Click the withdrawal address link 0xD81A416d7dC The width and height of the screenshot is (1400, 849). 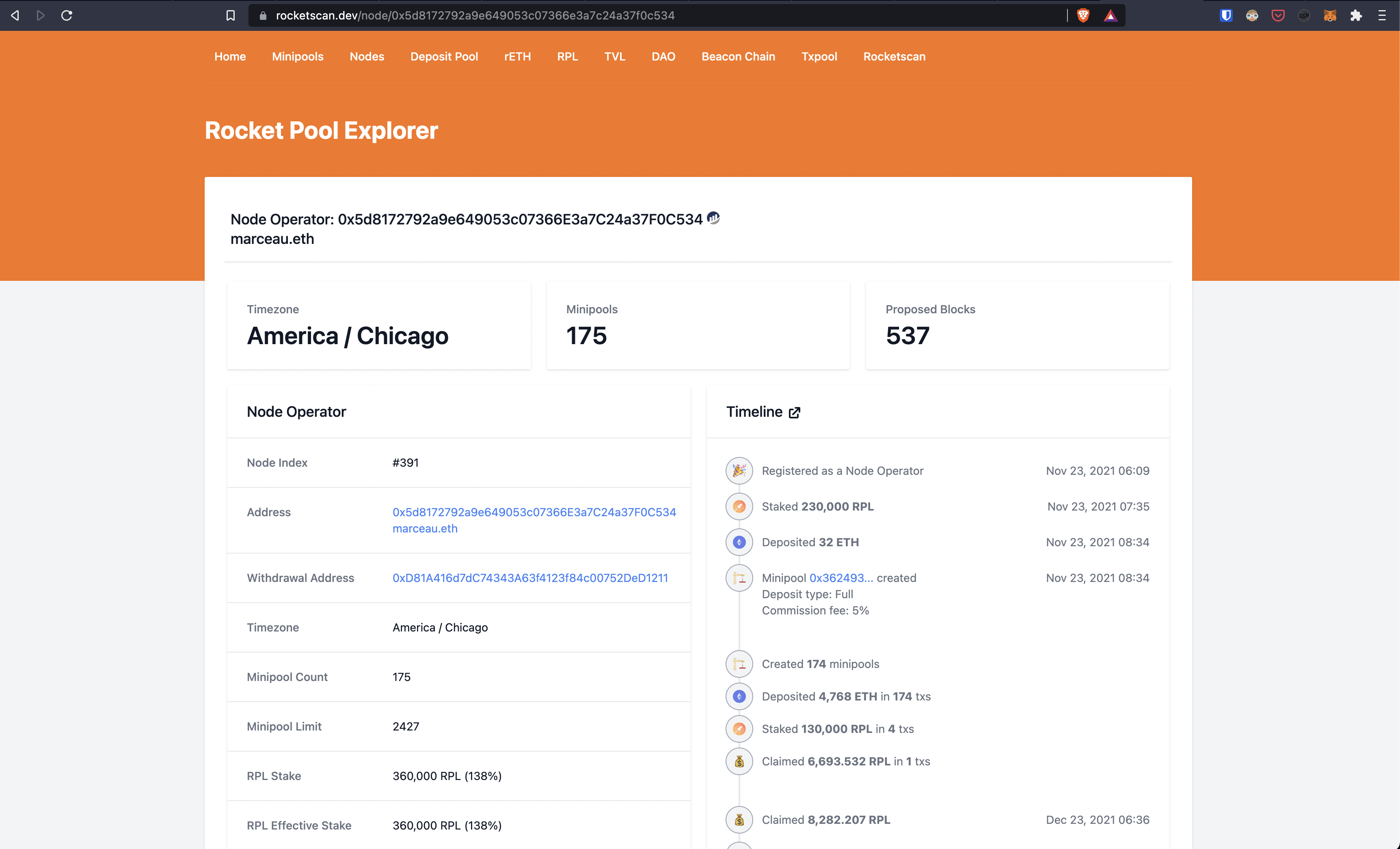point(530,577)
